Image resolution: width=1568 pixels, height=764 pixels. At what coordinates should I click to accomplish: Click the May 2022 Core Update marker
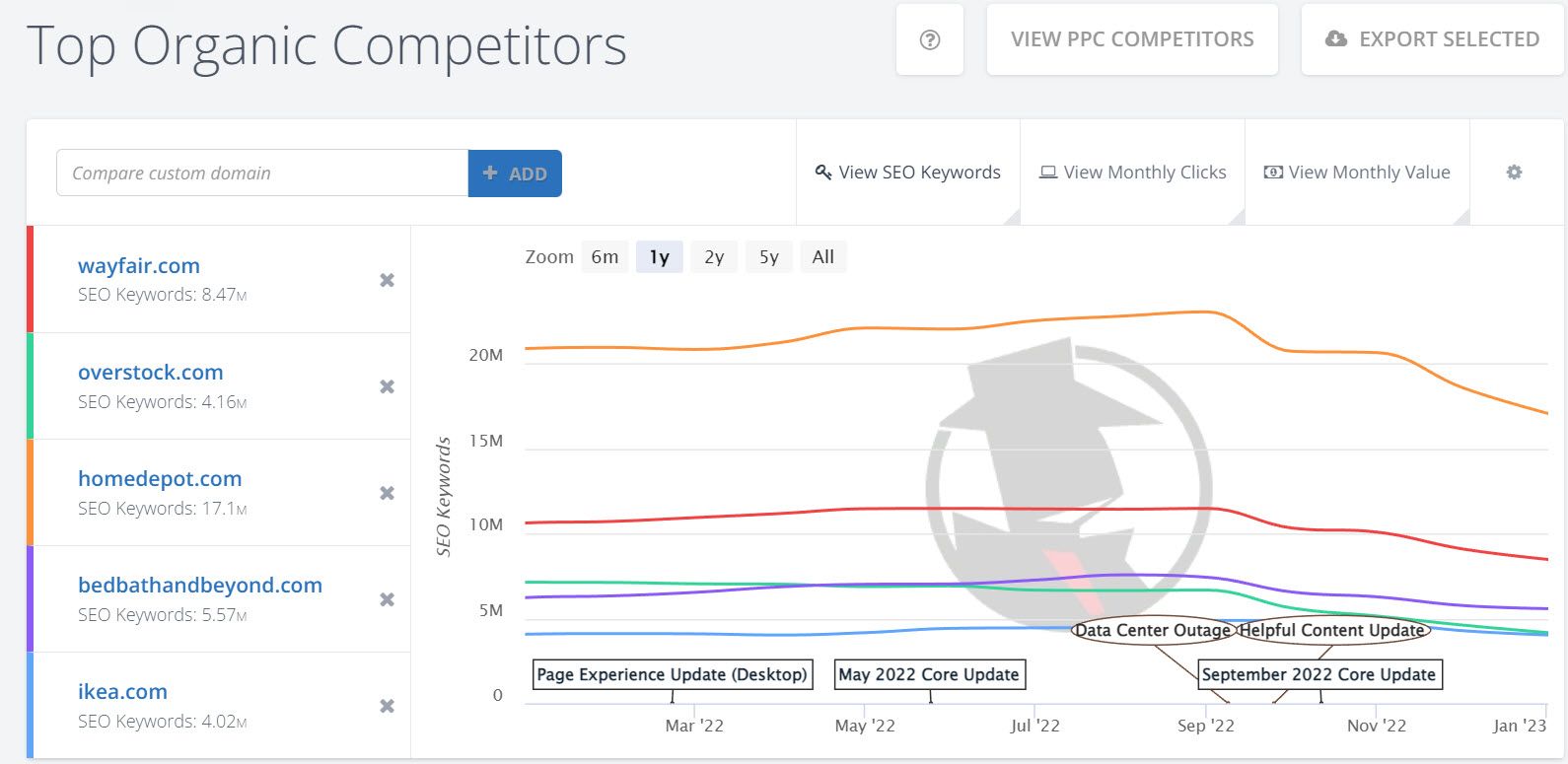pos(929,674)
